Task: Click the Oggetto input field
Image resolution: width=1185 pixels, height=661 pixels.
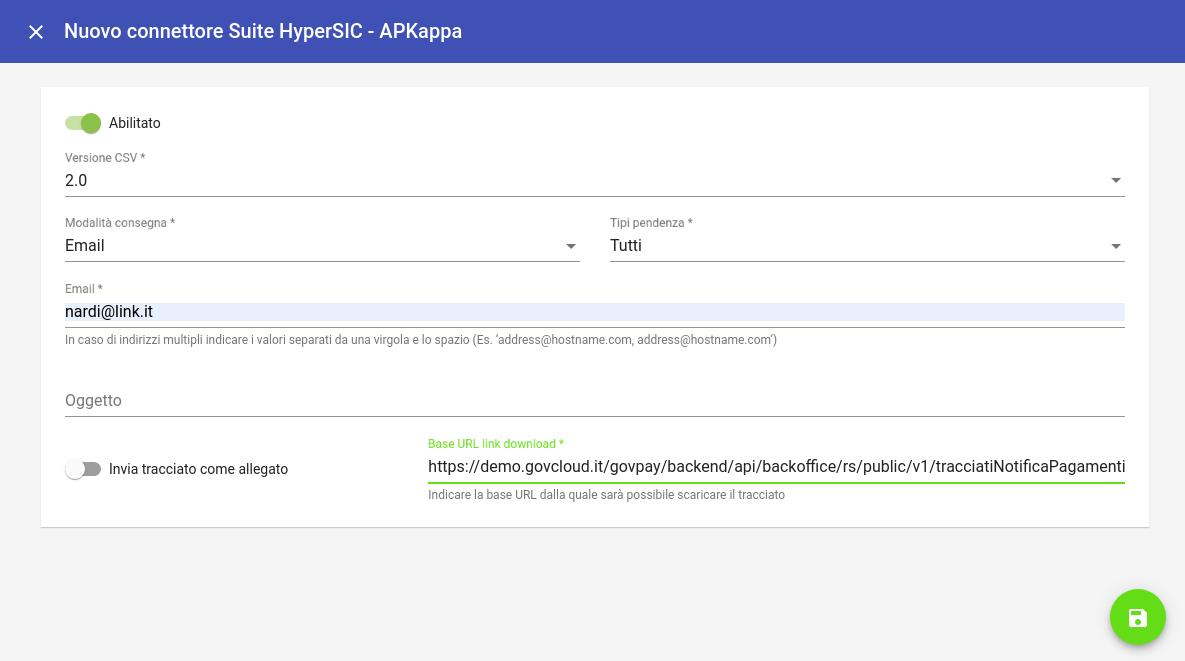Action: 595,400
